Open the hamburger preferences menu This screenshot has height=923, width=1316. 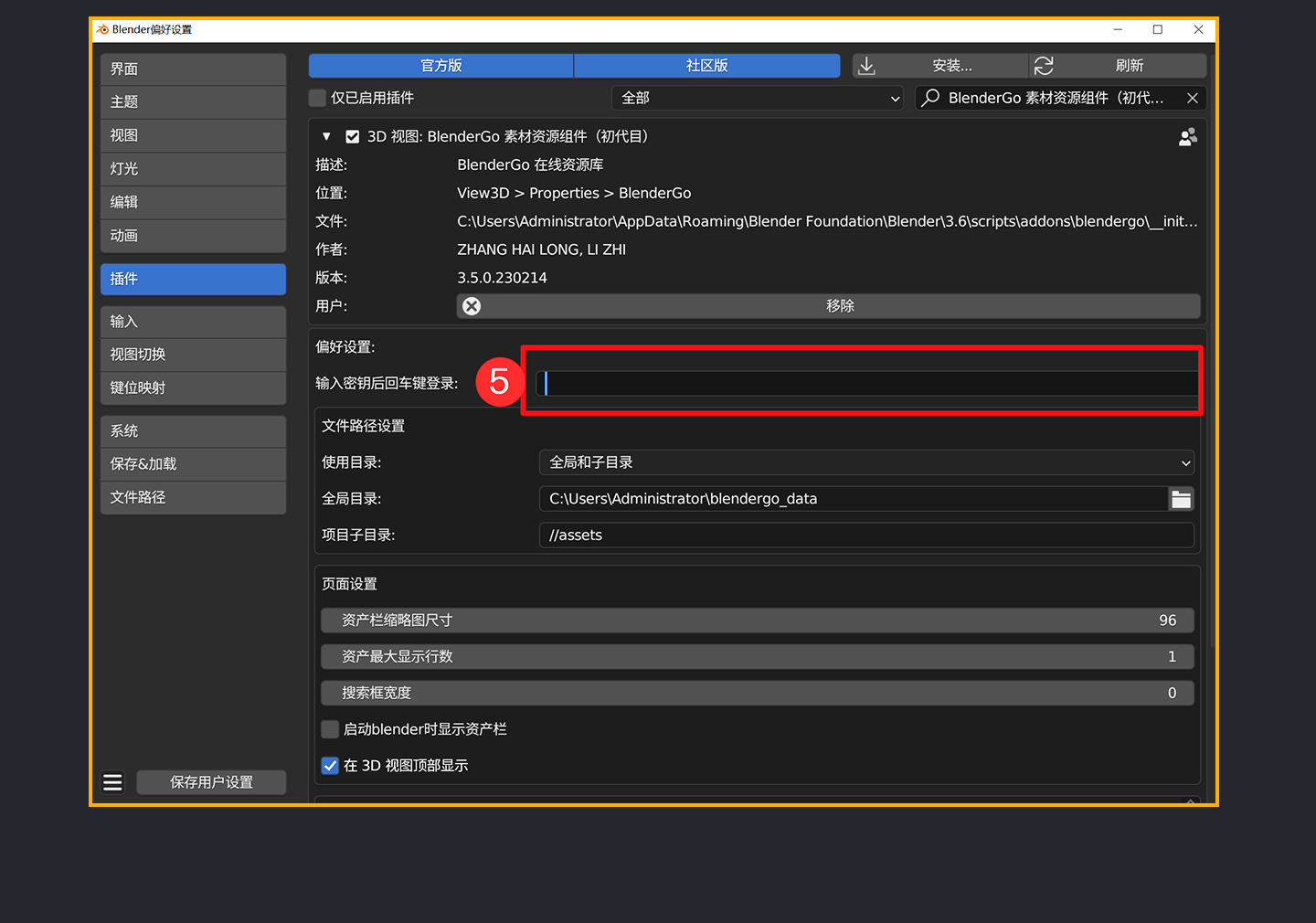pos(112,782)
